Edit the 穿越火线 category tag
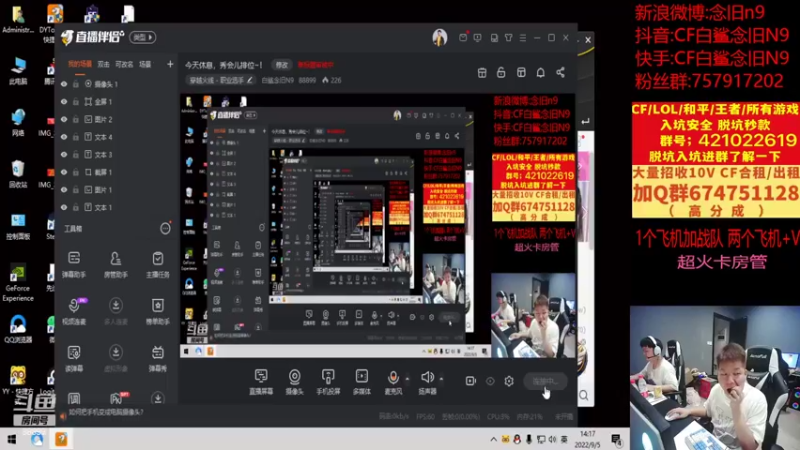The height and width of the screenshot is (450, 800). click(x=220, y=80)
